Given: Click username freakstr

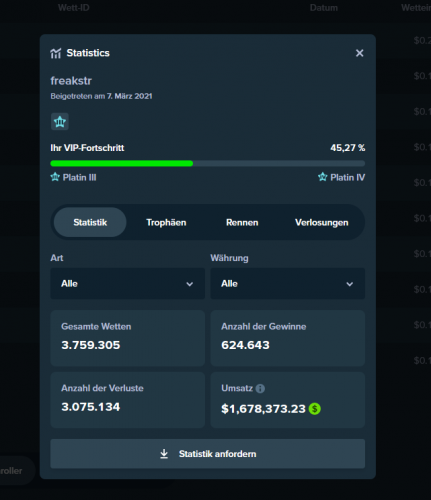Looking at the screenshot, I should tap(71, 81).
